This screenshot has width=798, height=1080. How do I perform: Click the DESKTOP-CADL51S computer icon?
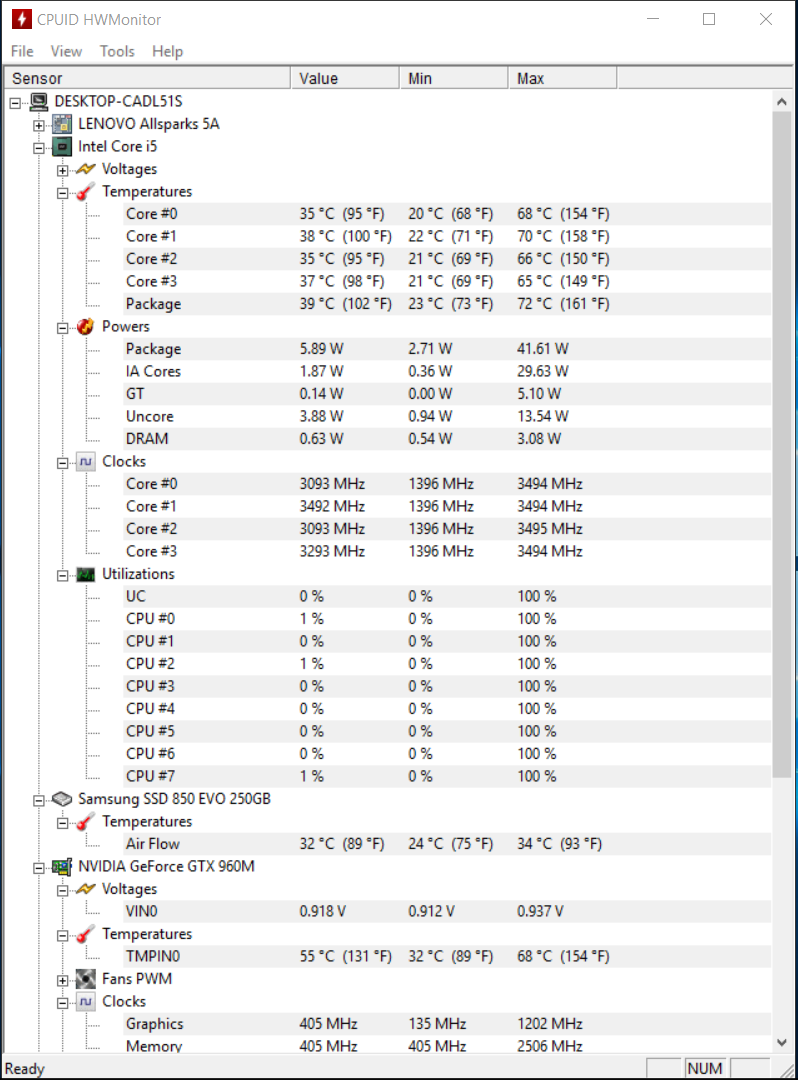39,102
